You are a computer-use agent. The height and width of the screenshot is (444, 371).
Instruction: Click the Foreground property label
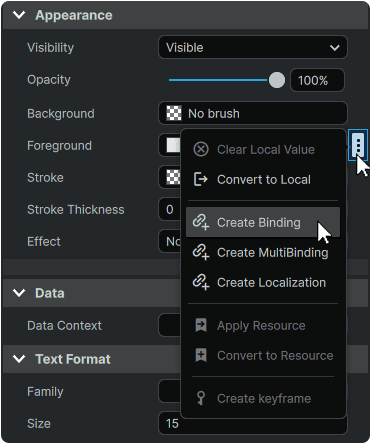click(59, 146)
